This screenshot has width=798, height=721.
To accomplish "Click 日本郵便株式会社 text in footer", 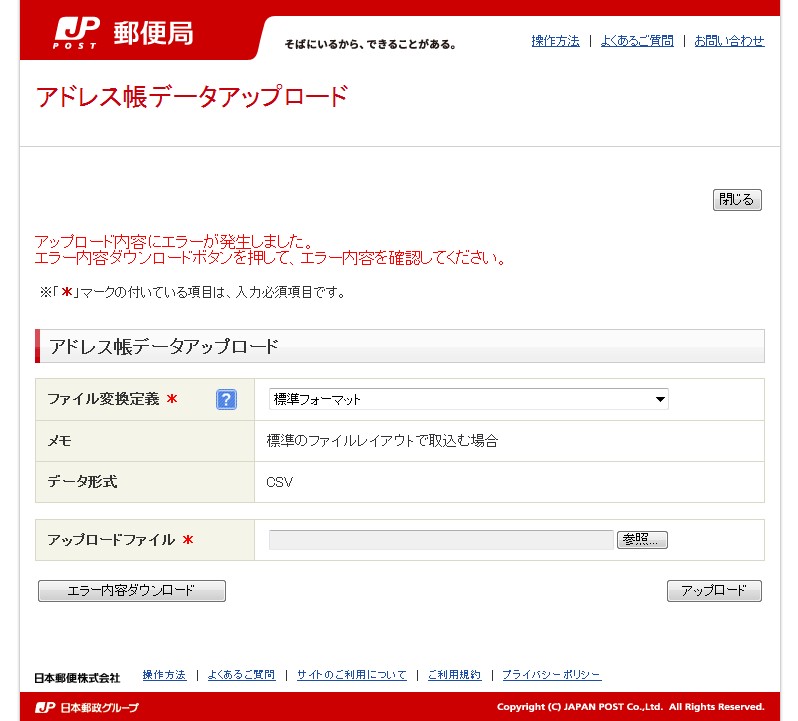I will tap(76, 677).
